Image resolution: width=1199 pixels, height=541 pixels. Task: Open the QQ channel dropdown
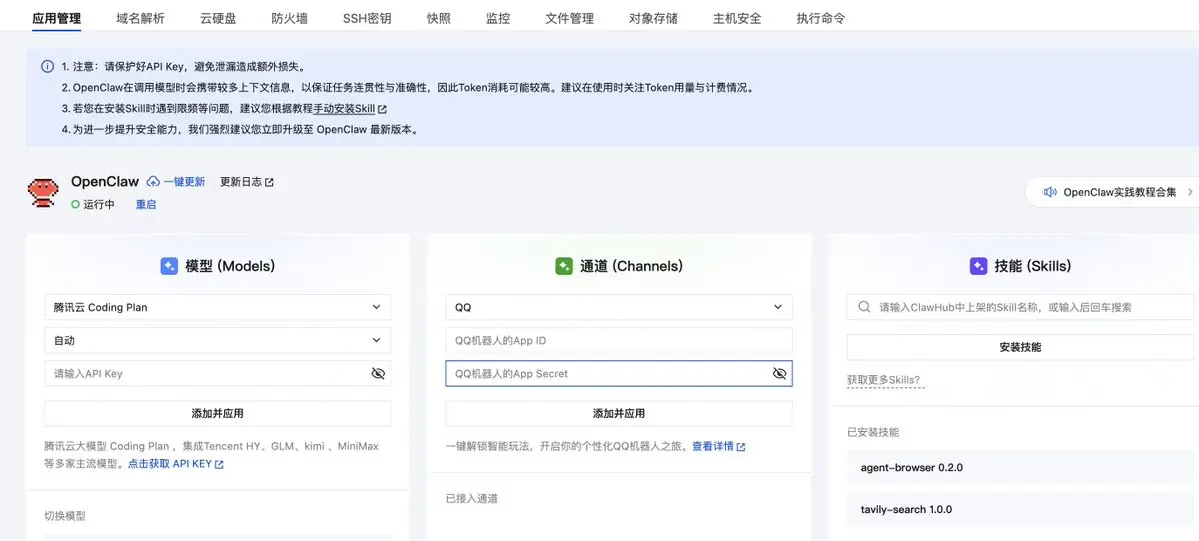point(619,307)
